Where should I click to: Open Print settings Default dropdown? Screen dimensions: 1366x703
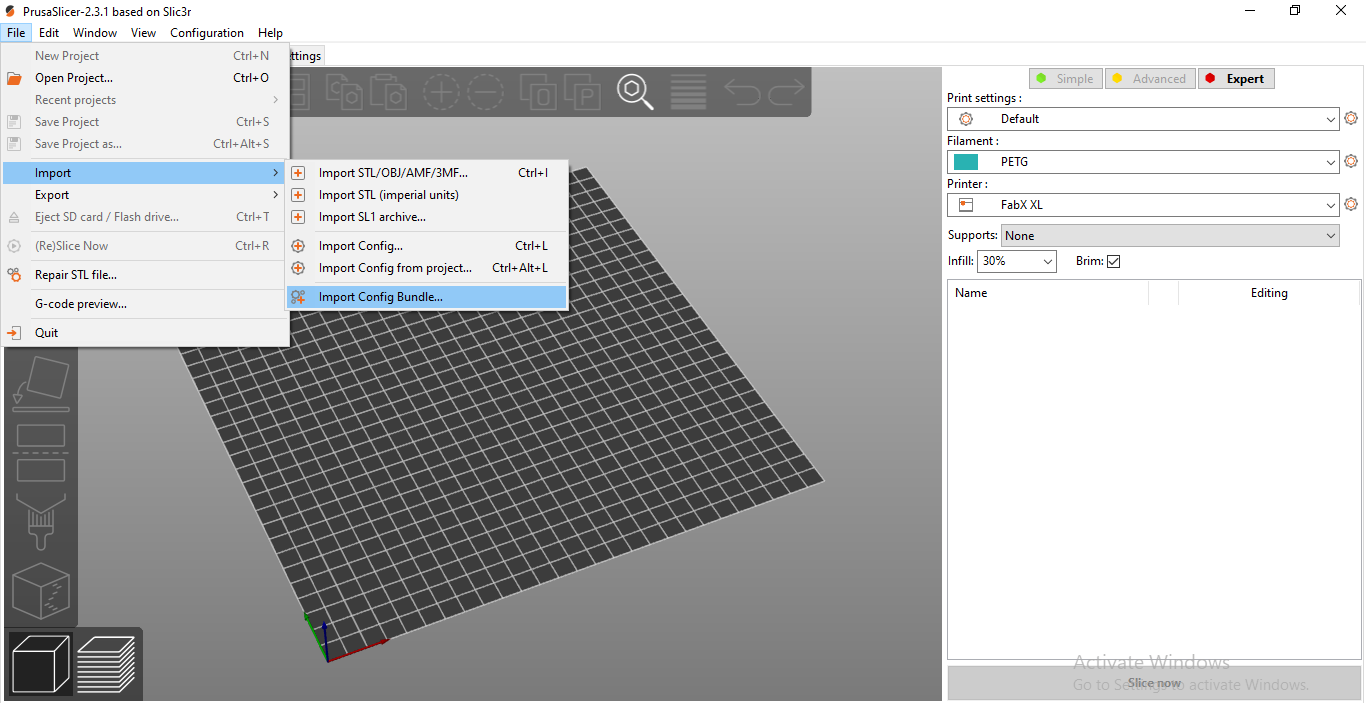1143,119
